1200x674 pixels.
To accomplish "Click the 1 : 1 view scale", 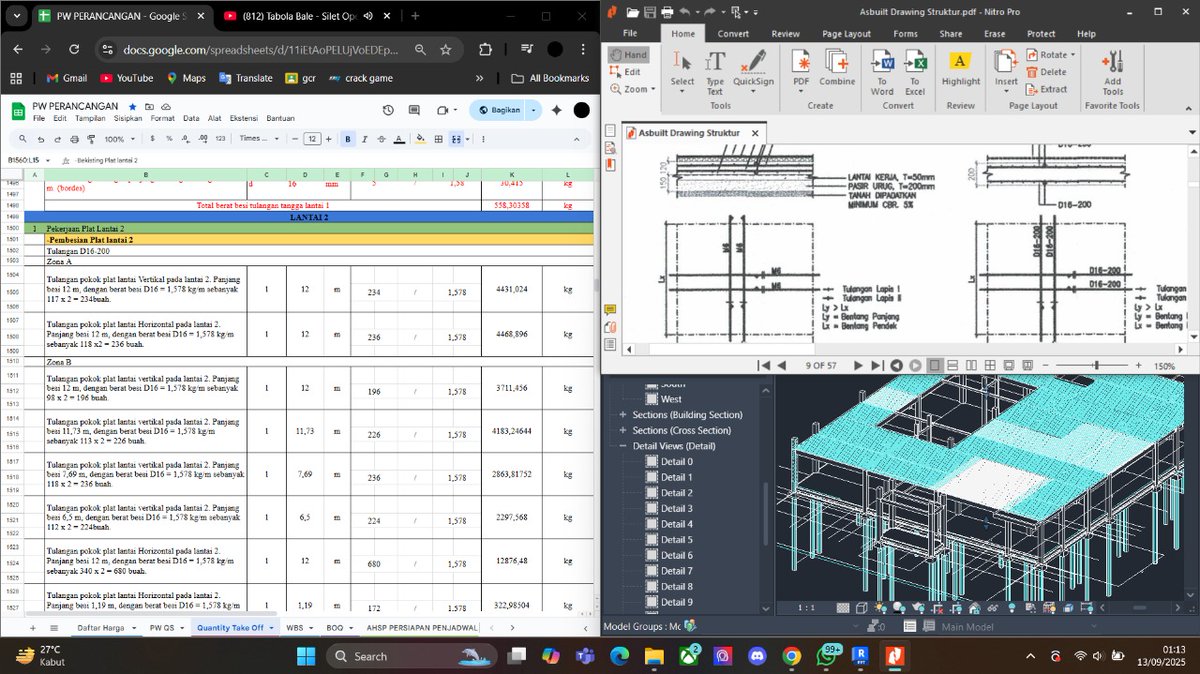I will (x=807, y=608).
